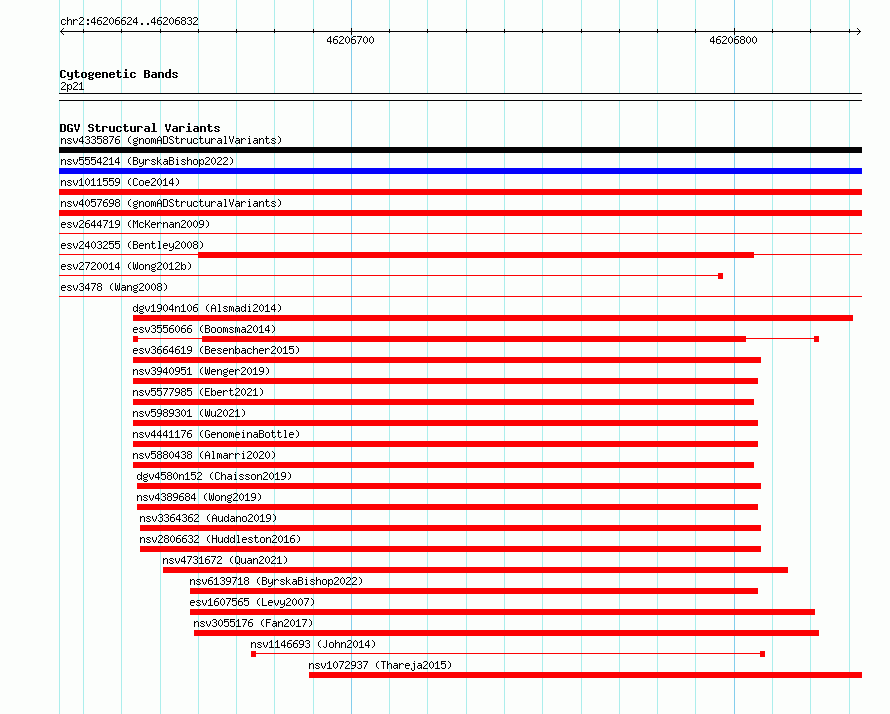Select the thick red esv2403255 variant bar
Screen dimensions: 890x714
pyautogui.click(x=476, y=255)
